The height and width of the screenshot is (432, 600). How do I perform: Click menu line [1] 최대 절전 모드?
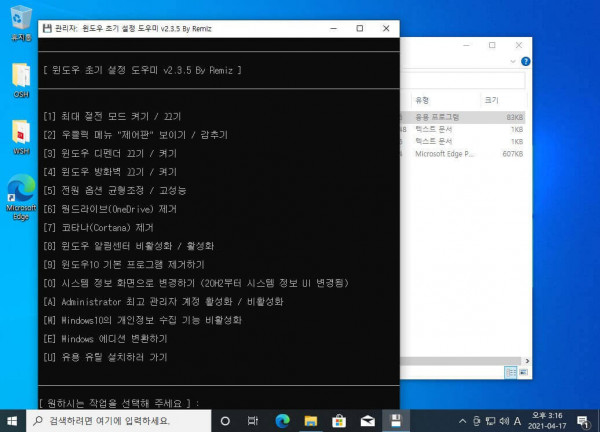click(112, 116)
